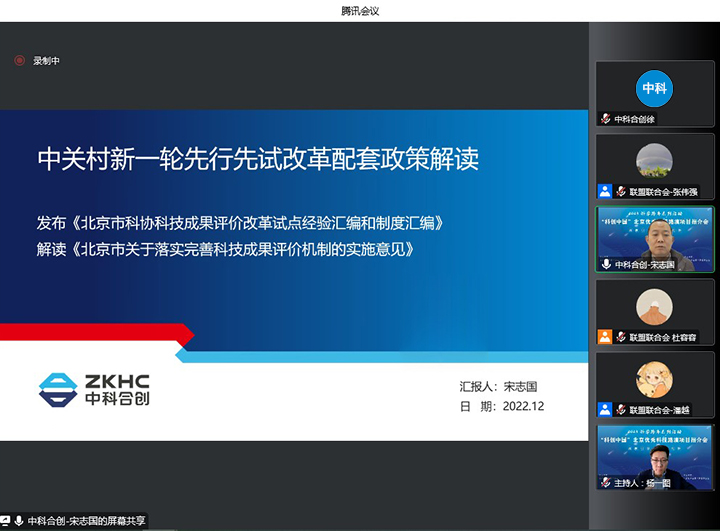Image resolution: width=720 pixels, height=531 pixels.
Task: Click the name label 中科合创-宋志国 in participant tile
Action: (645, 265)
